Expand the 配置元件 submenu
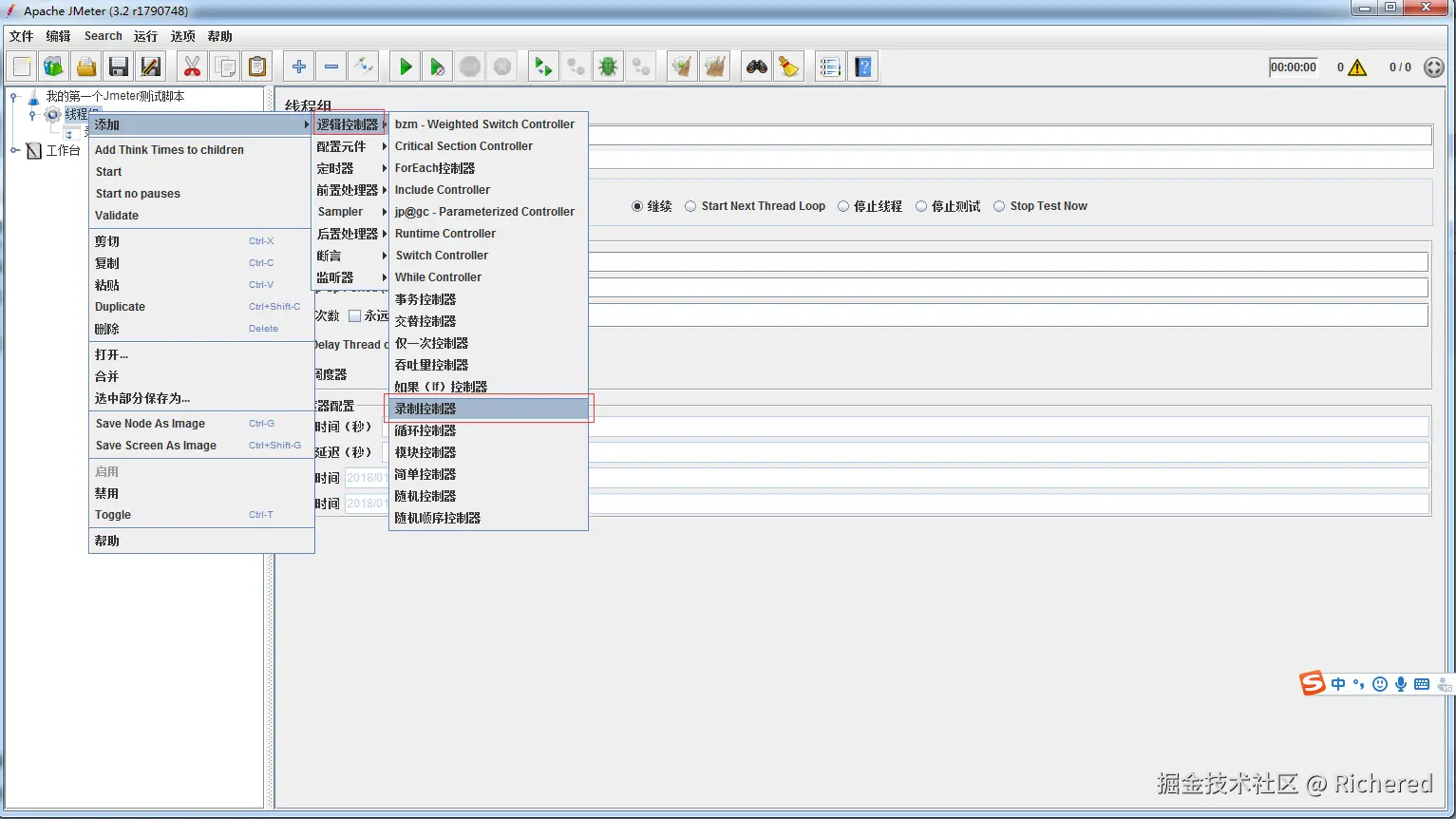This screenshot has height=819, width=1456. pyautogui.click(x=351, y=146)
